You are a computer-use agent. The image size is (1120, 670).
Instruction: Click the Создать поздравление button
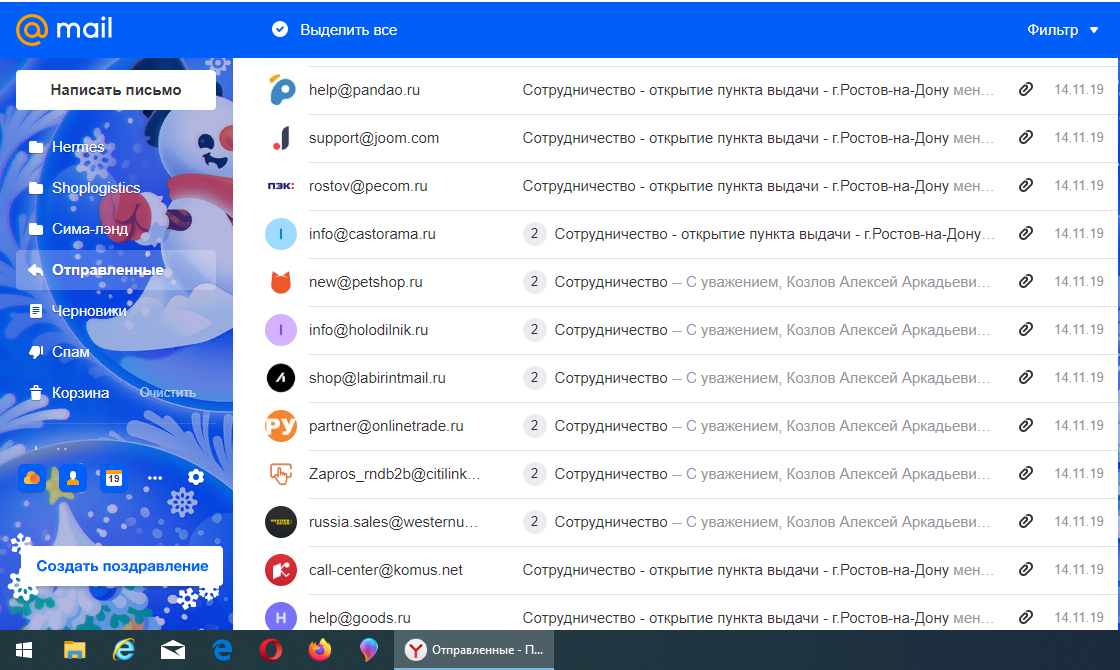click(122, 566)
